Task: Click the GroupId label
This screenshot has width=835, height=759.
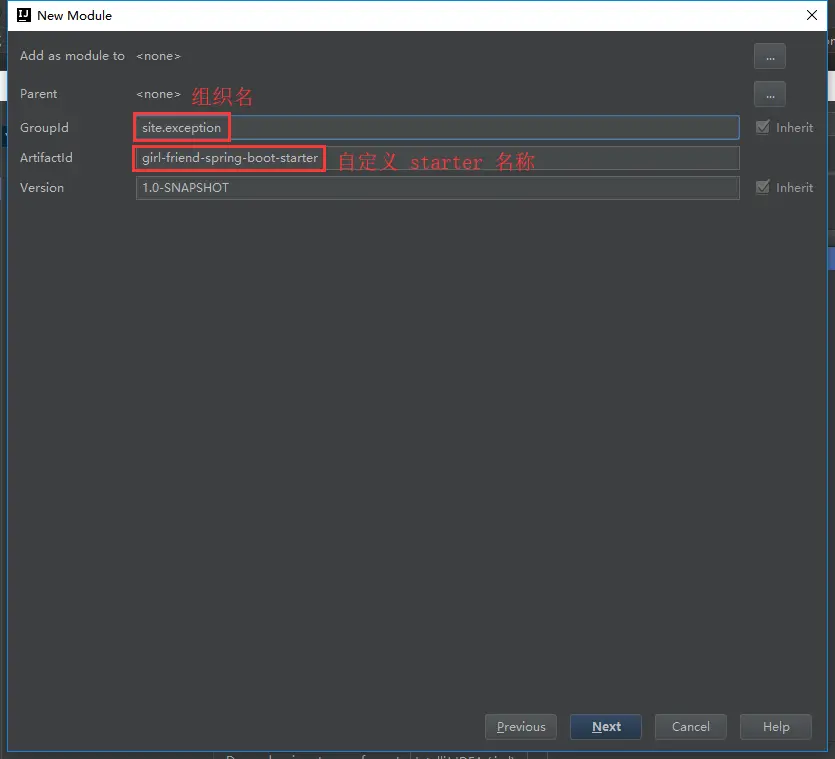Action: point(44,128)
